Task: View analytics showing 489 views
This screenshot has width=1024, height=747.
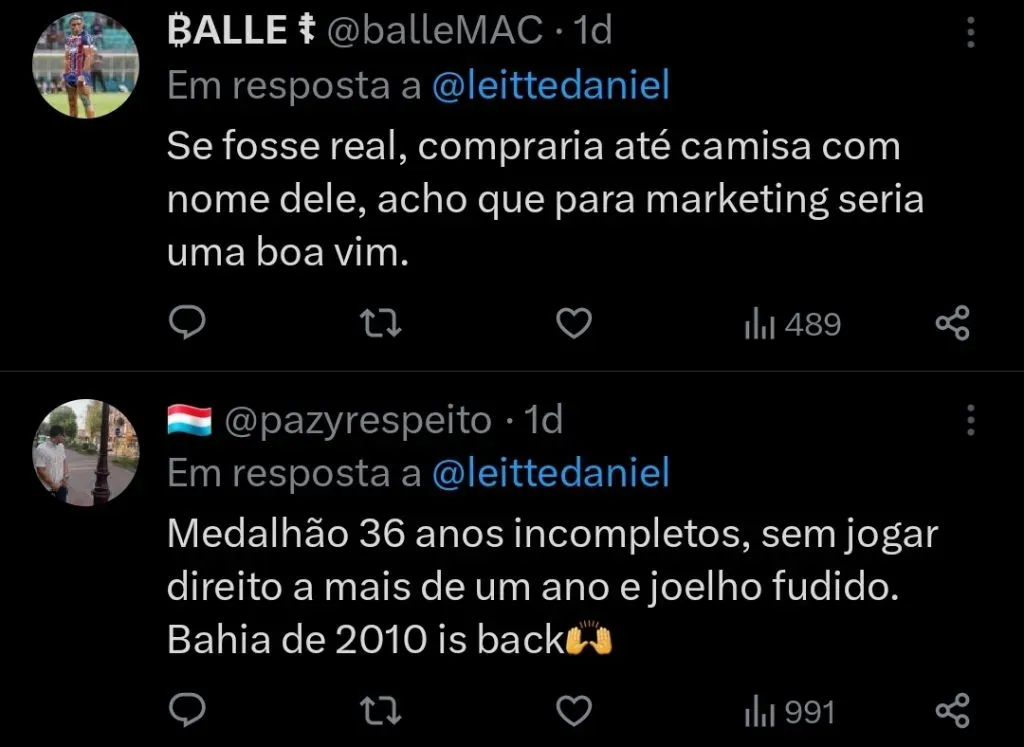Action: [792, 324]
